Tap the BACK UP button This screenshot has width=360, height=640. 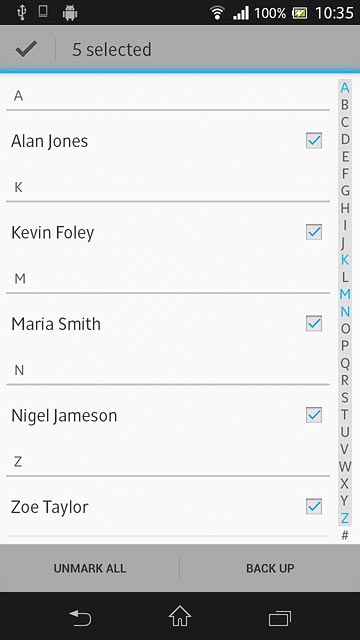pos(270,568)
